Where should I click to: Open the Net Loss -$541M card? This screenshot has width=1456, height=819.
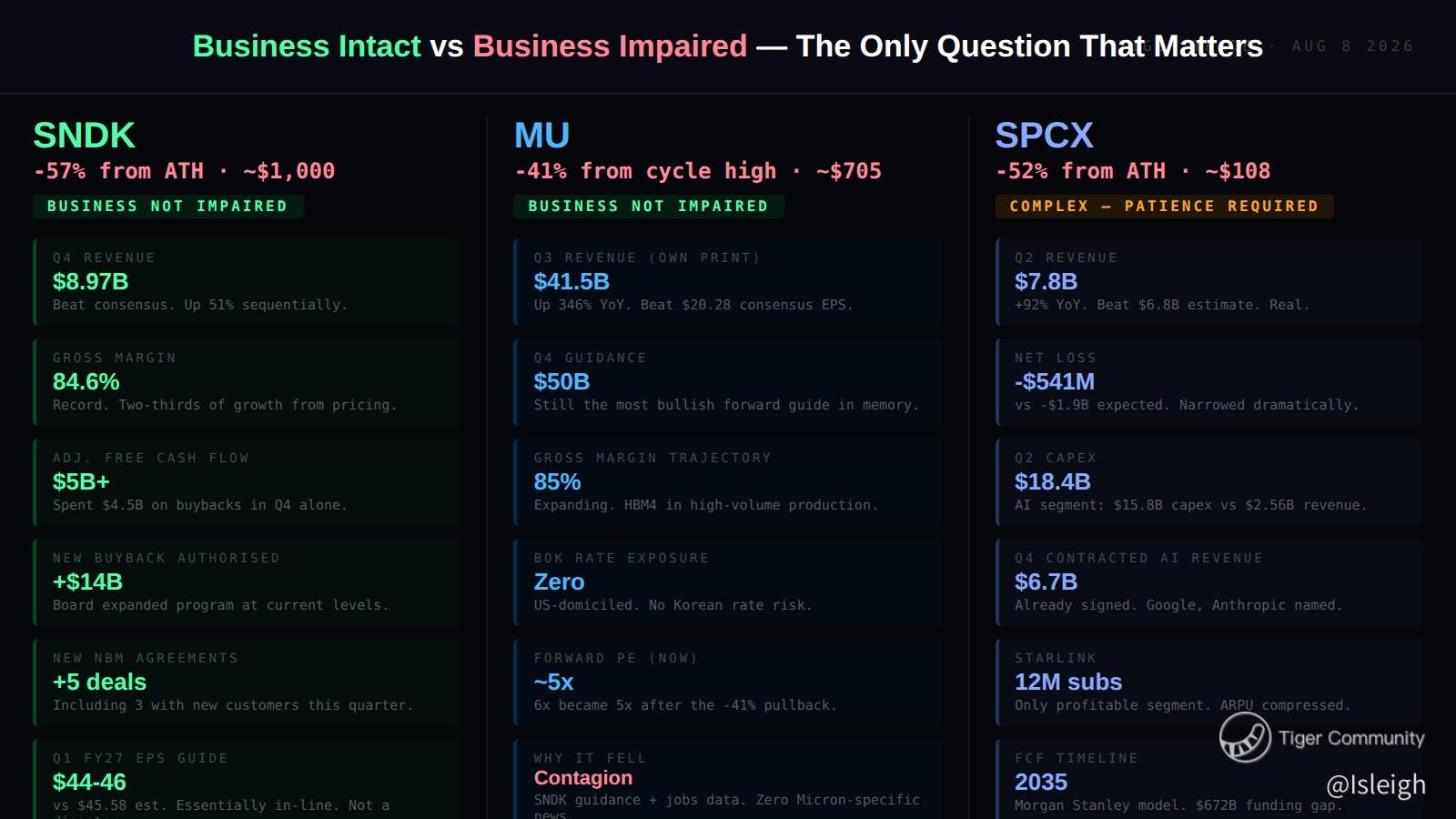(x=1209, y=382)
